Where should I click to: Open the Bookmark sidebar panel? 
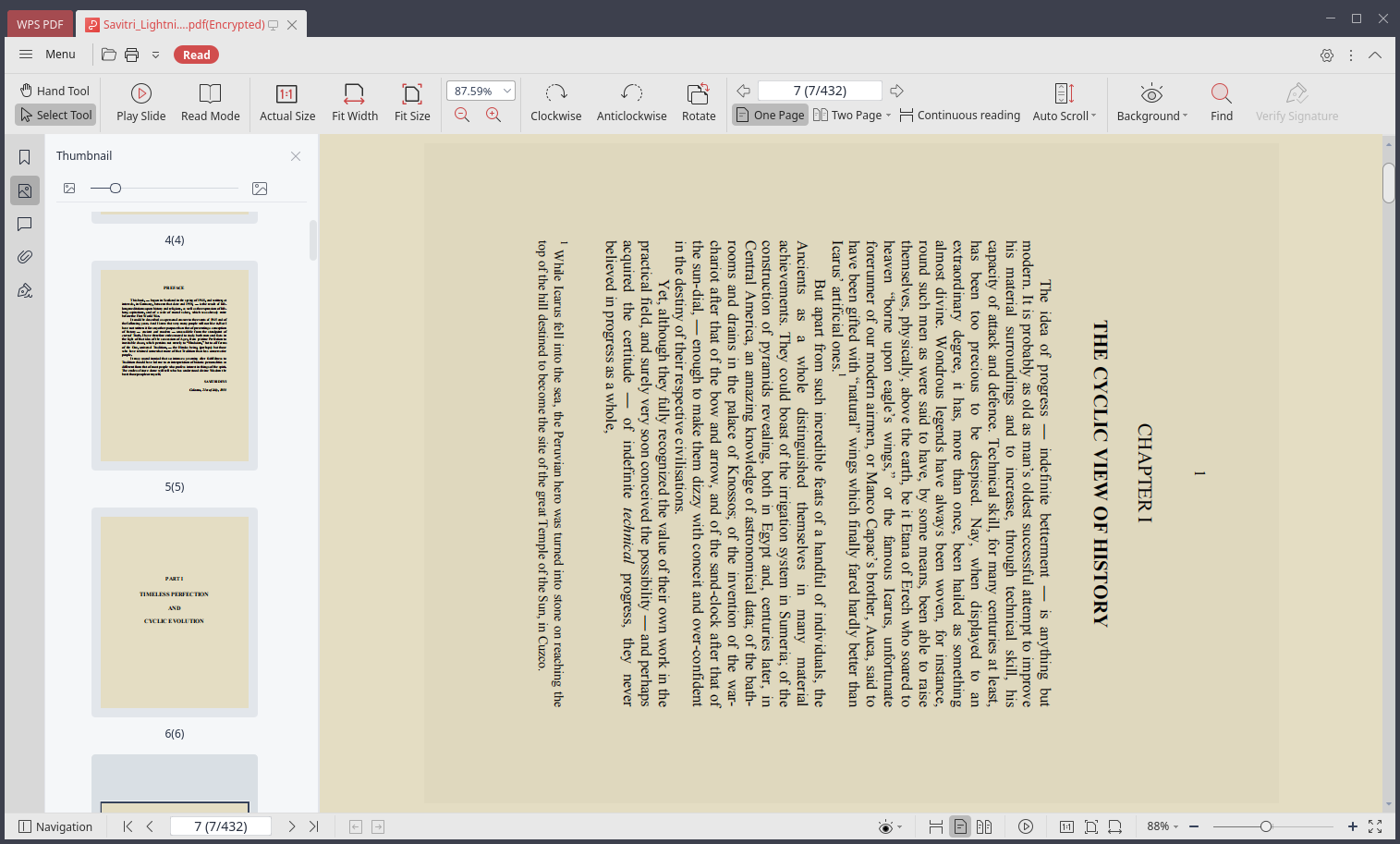[25, 157]
